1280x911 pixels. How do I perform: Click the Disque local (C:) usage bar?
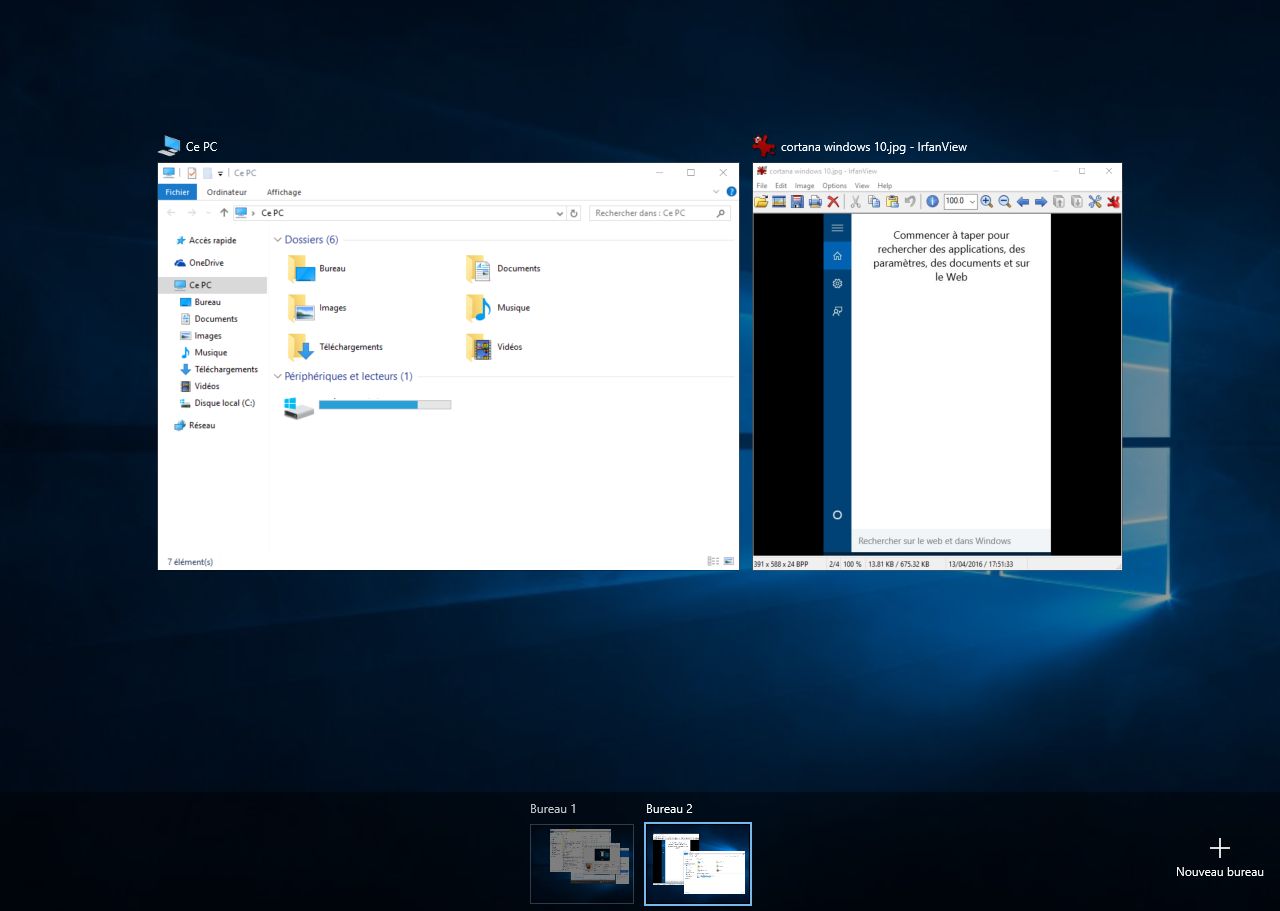pos(385,405)
